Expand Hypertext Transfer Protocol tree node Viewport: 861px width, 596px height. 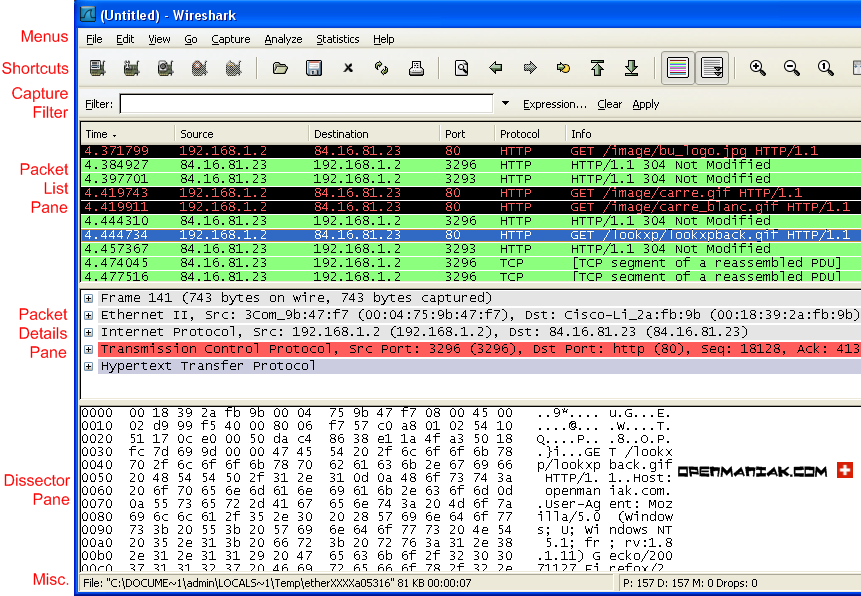point(88,366)
